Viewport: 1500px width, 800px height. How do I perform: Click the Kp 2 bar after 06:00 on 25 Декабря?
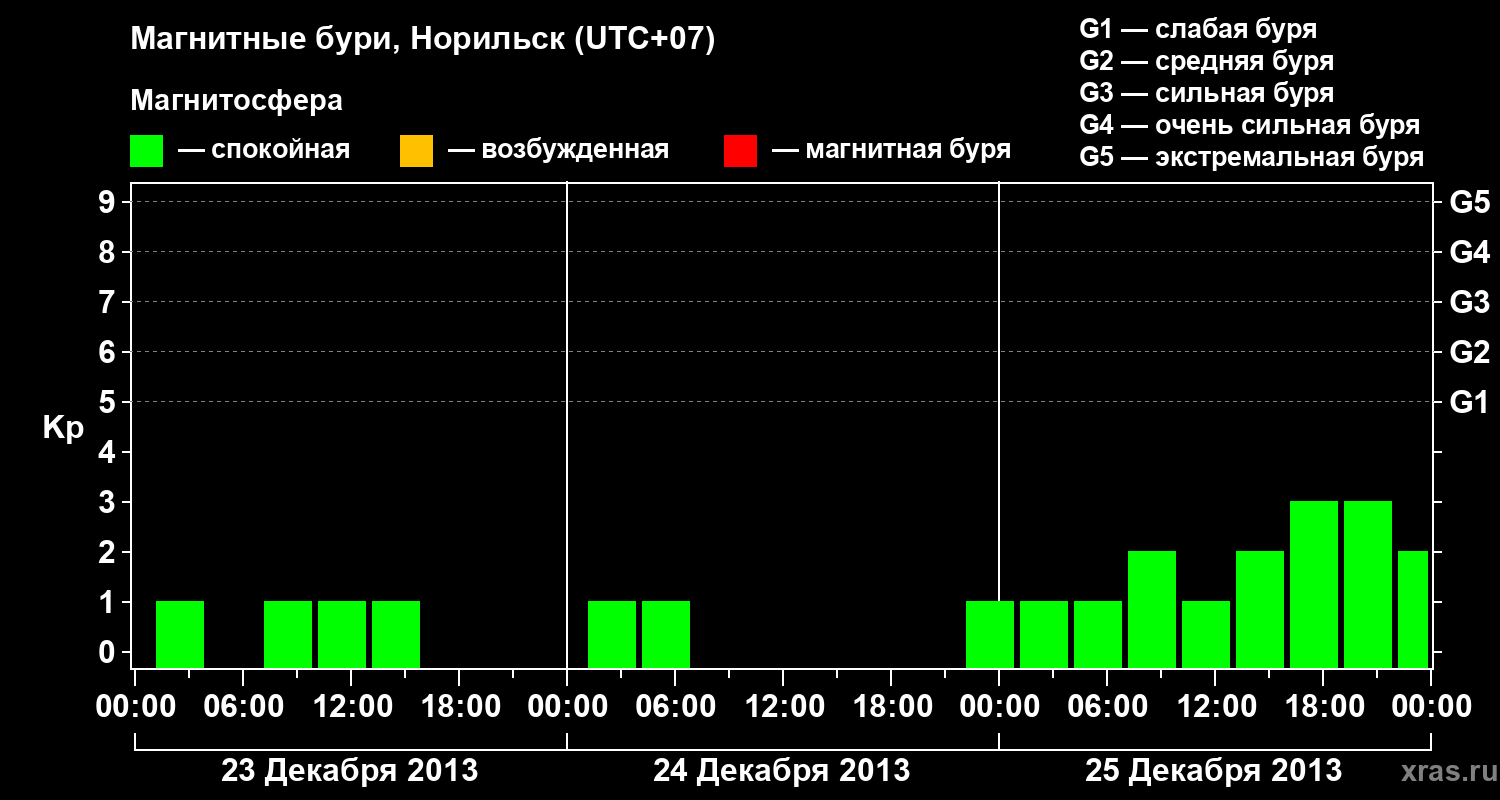pyautogui.click(x=1152, y=609)
